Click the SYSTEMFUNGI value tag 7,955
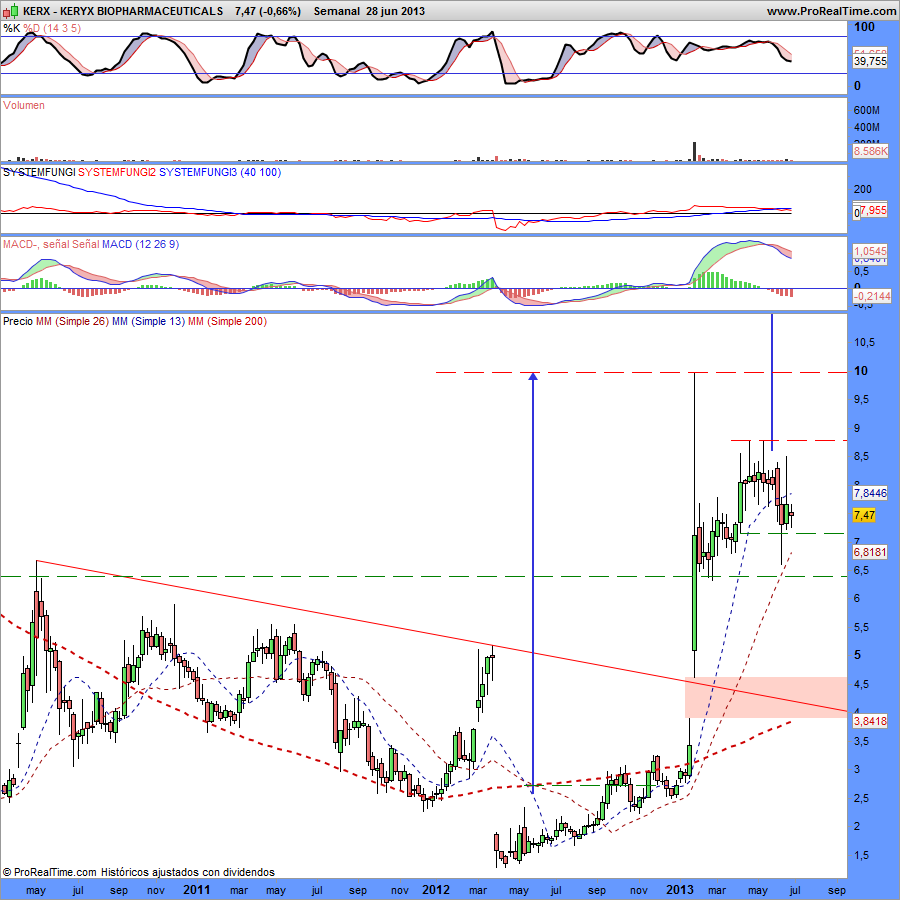The width and height of the screenshot is (900, 900). coord(872,211)
